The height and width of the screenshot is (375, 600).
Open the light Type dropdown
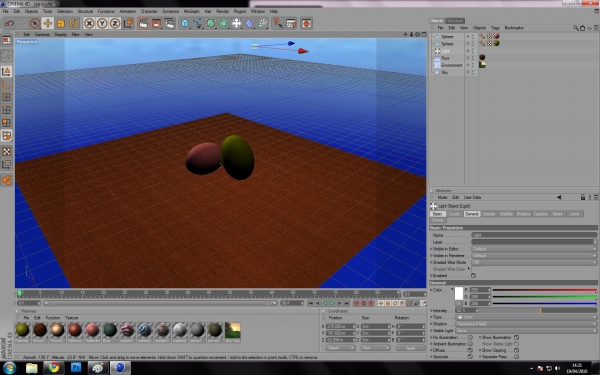[x=526, y=317]
